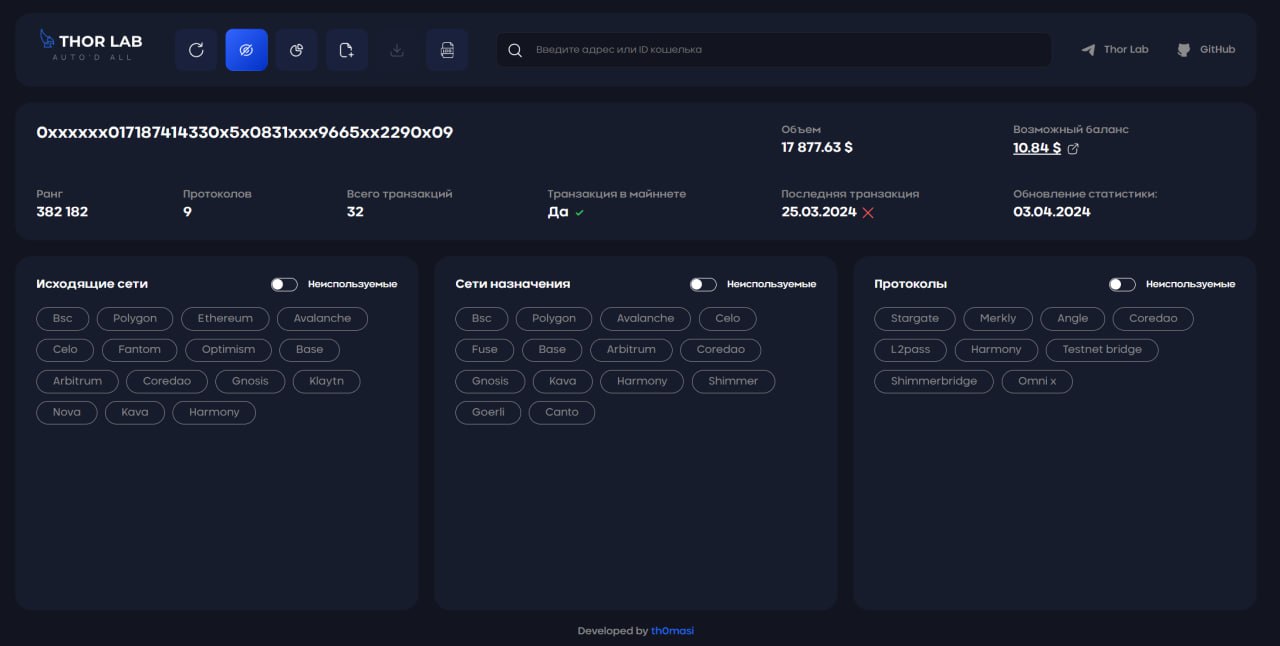
Task: Open the 10.84 $ possible balance link
Action: (1037, 148)
